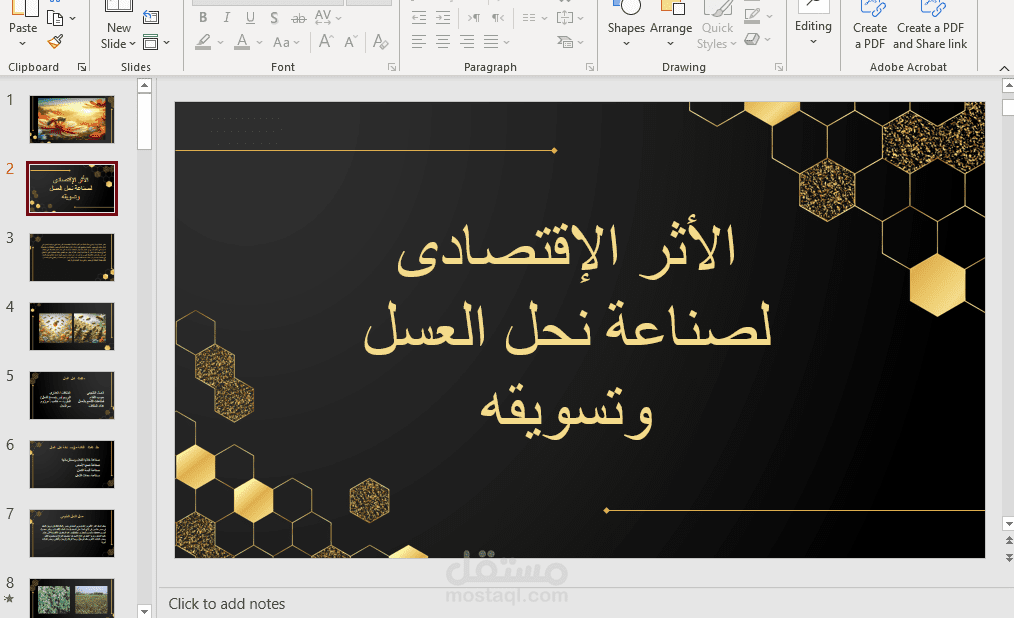Justify the paragraph text
The image size is (1014, 618).
(x=491, y=43)
